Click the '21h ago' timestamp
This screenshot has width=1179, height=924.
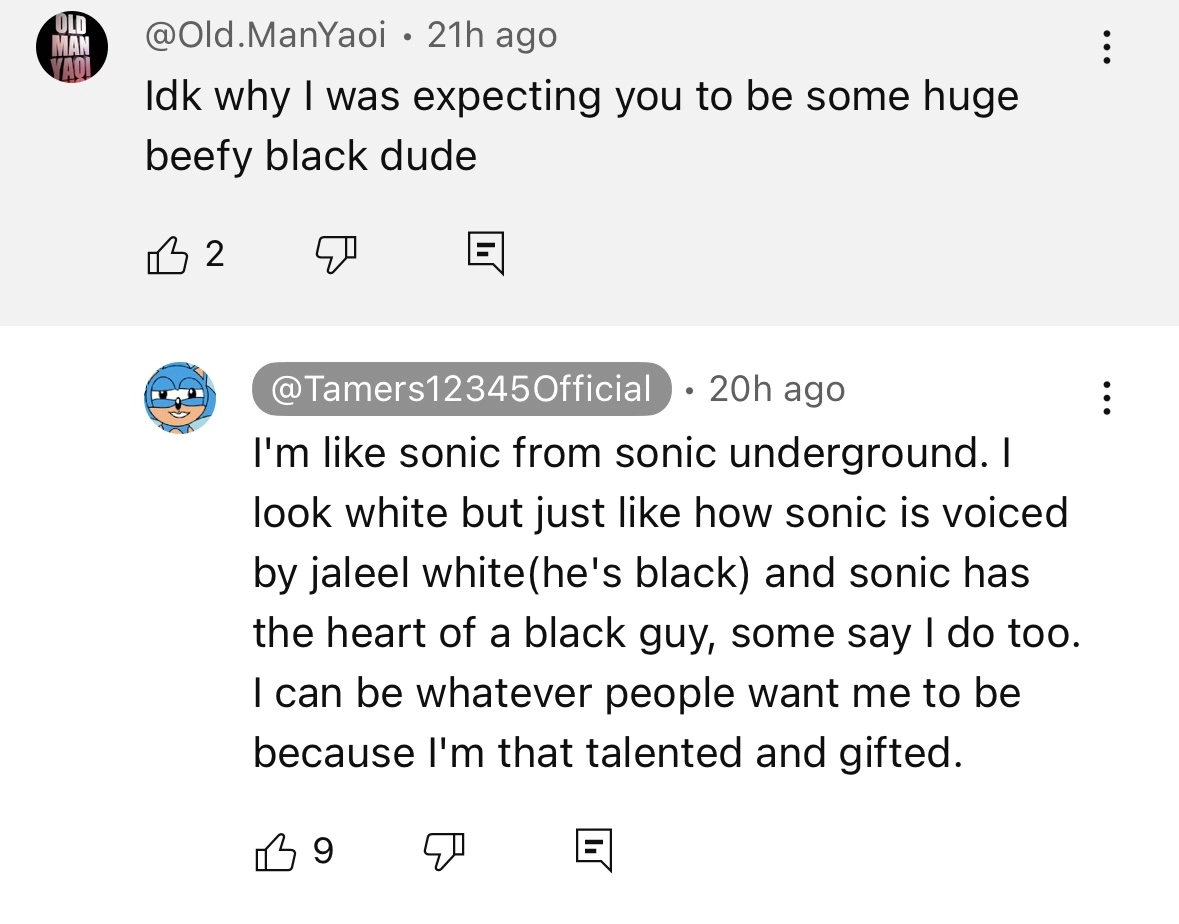[x=492, y=35]
